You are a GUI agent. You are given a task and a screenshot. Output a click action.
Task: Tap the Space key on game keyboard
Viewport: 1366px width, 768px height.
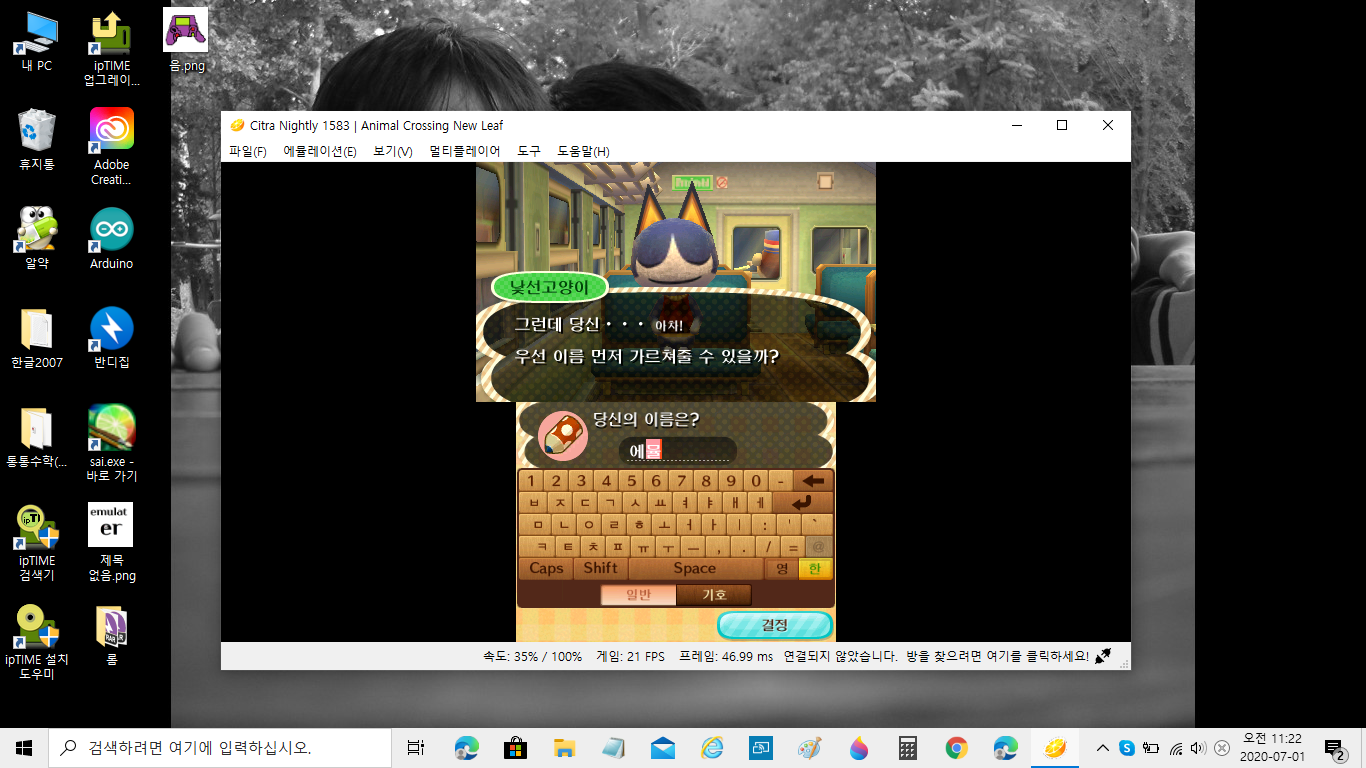[x=695, y=568]
